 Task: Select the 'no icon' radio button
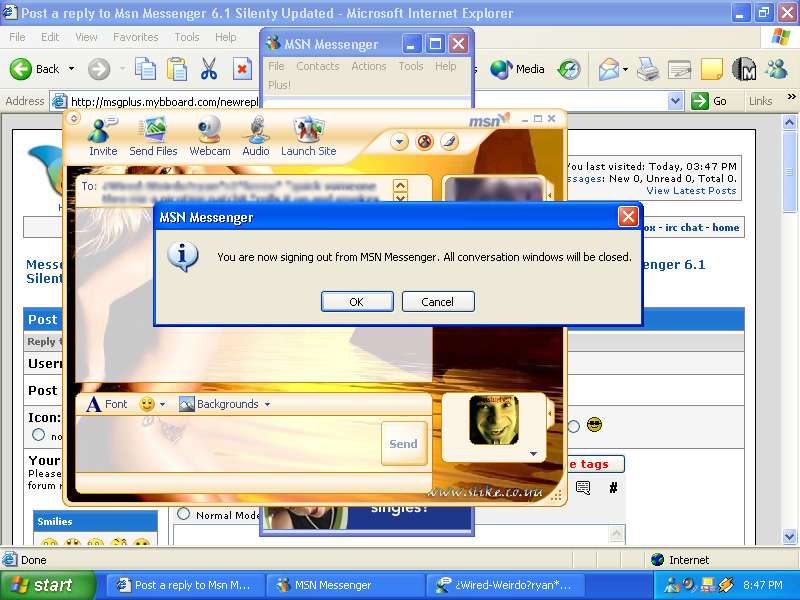(x=39, y=435)
